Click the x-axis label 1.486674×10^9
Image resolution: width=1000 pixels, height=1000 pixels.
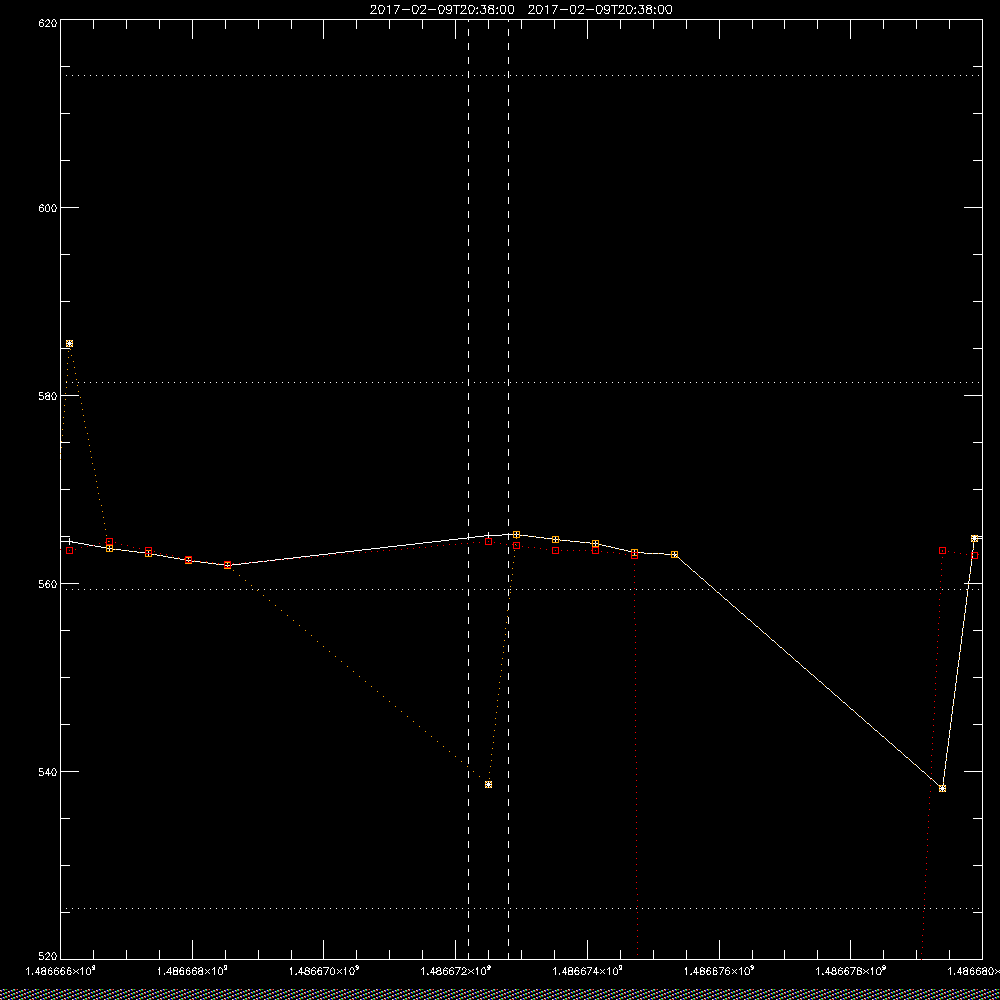tap(587, 971)
